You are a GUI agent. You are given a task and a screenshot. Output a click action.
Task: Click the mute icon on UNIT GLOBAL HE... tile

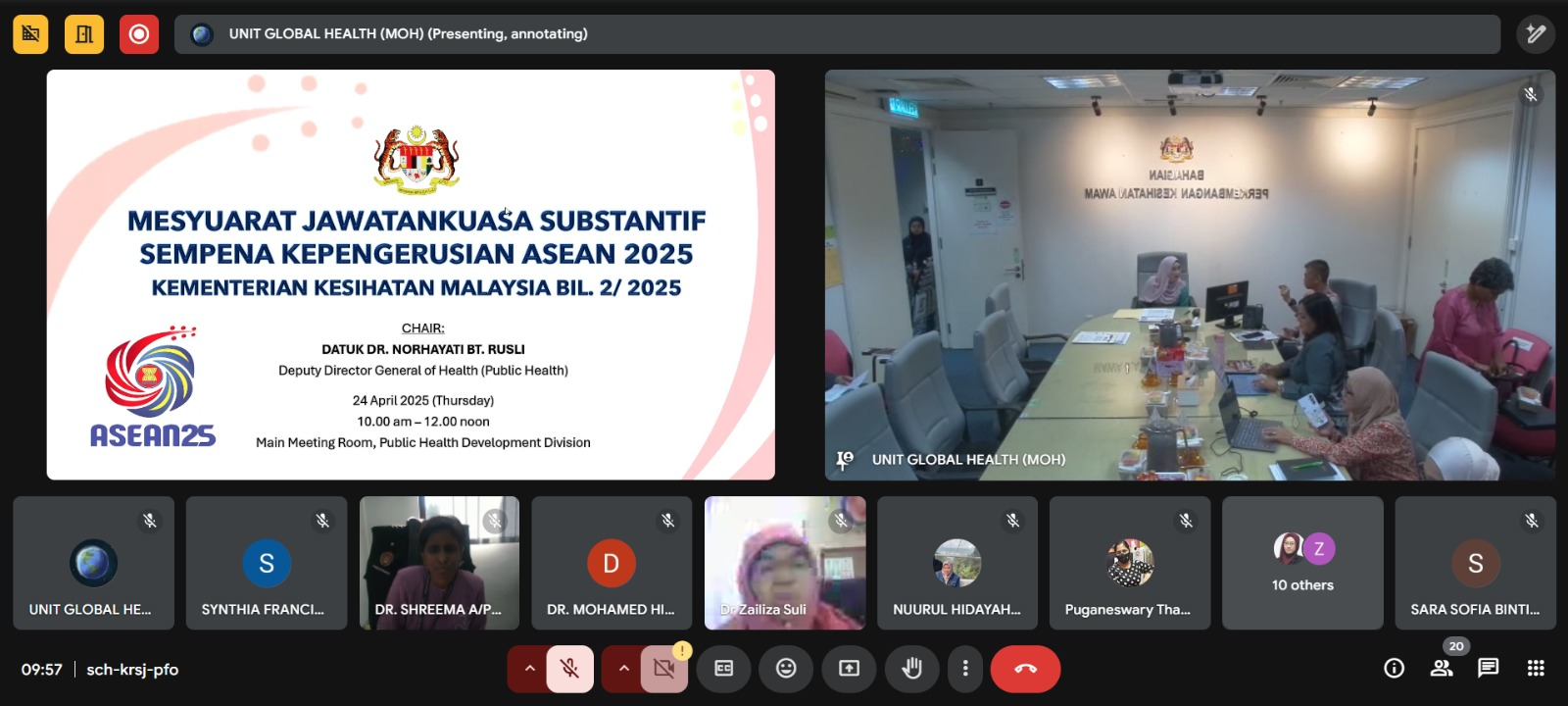click(150, 521)
